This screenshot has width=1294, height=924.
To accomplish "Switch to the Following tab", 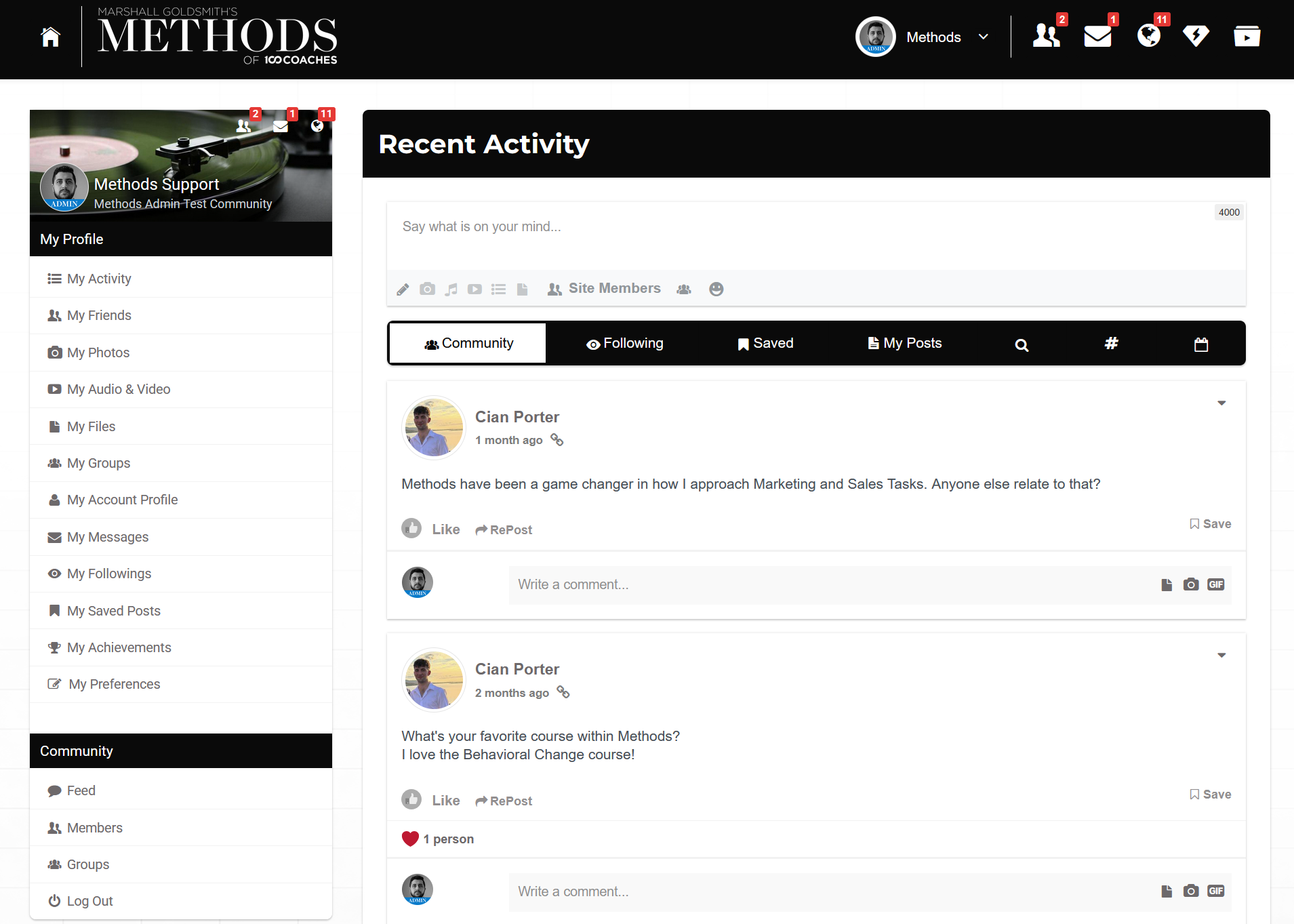I will tap(624, 343).
